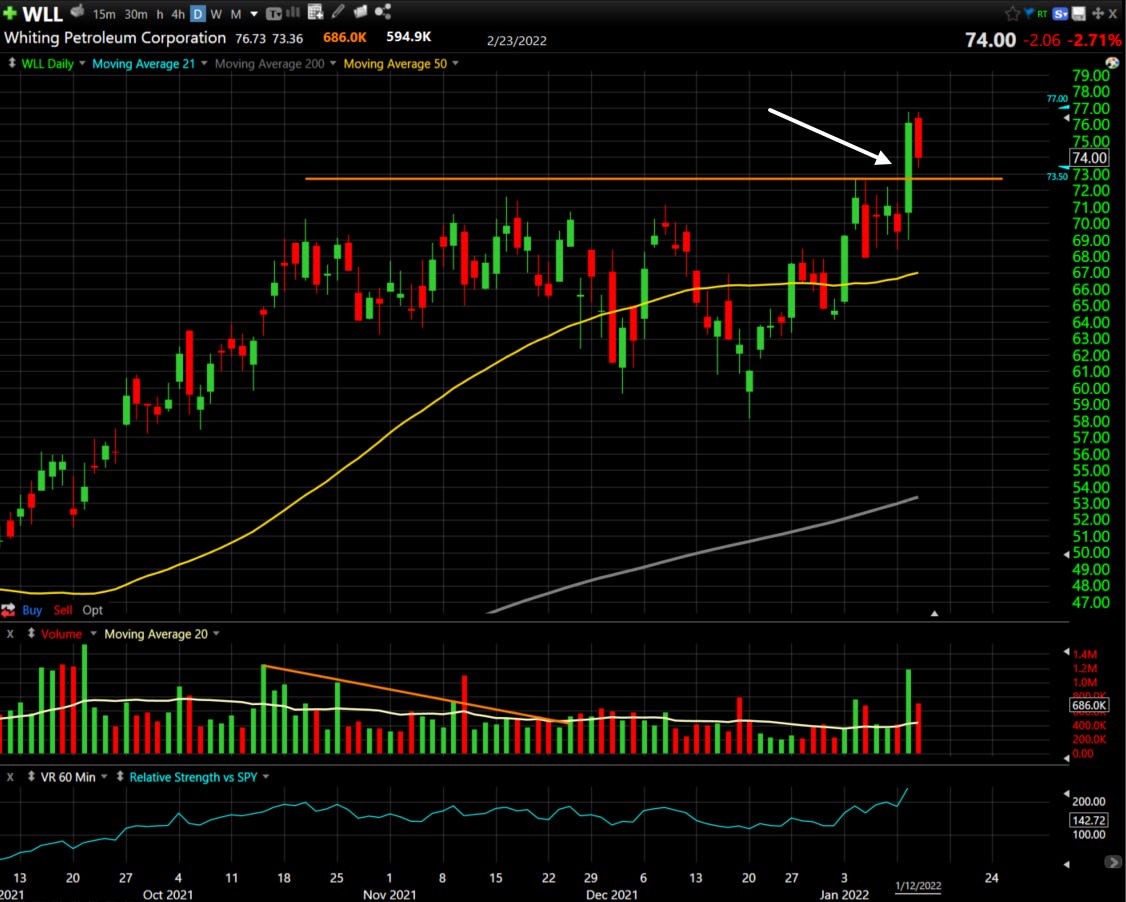
Task: Click the 686.0K label on volume scale
Action: click(1089, 705)
